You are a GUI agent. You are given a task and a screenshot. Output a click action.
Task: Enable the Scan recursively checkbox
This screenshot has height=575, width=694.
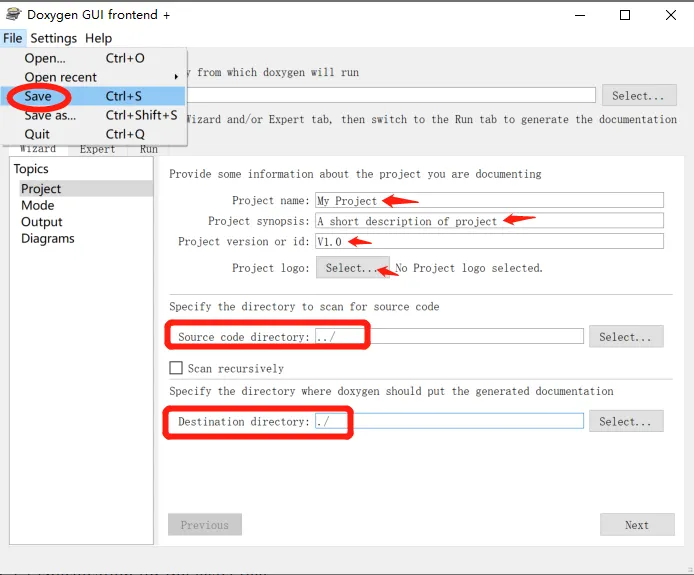point(176,368)
